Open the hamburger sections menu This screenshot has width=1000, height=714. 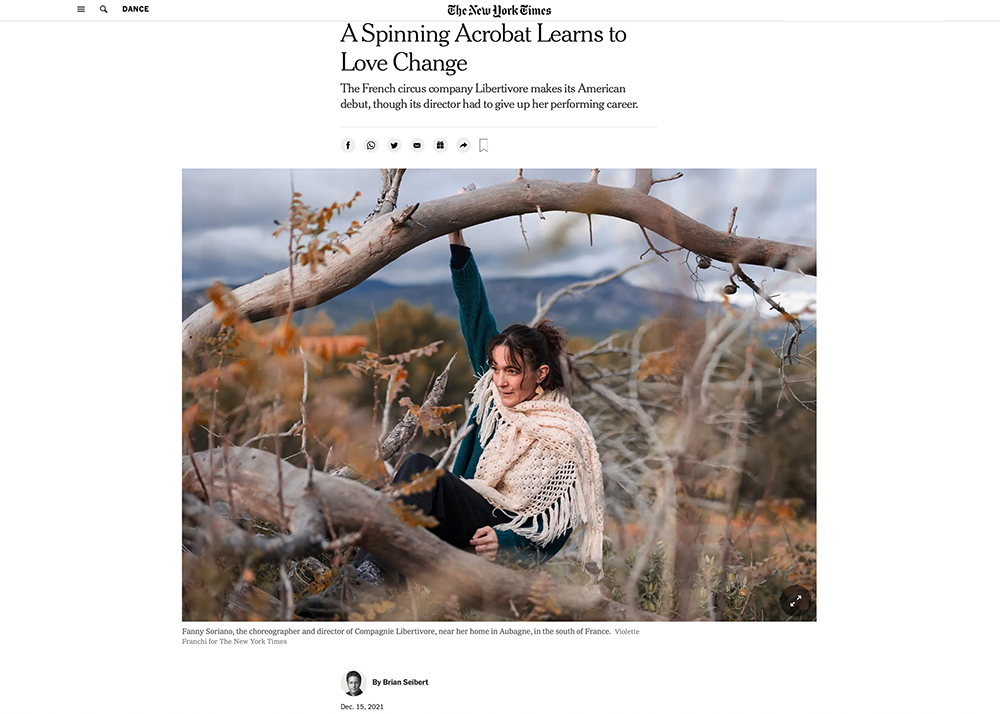(81, 10)
